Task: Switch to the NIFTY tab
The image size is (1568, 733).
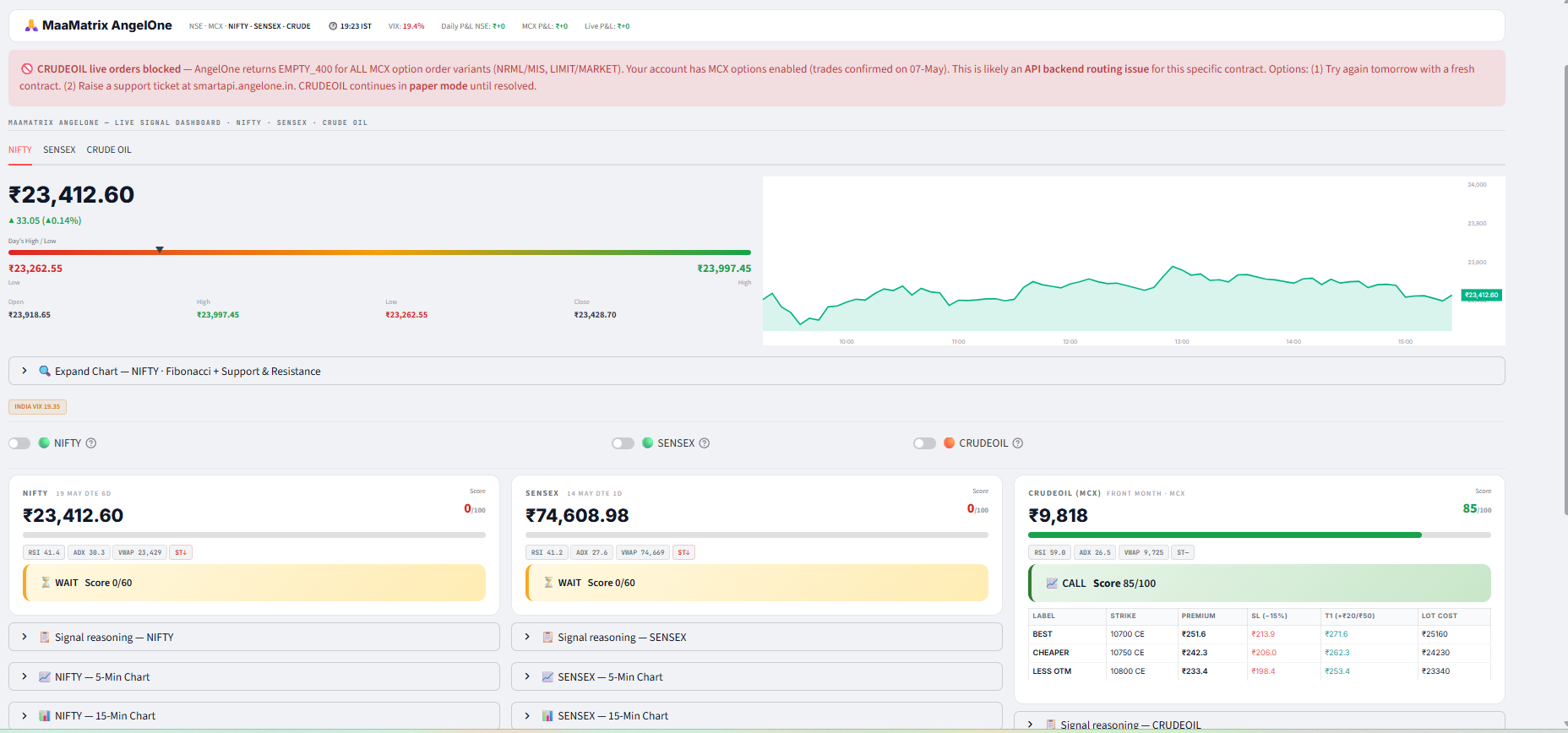Action: tap(20, 149)
